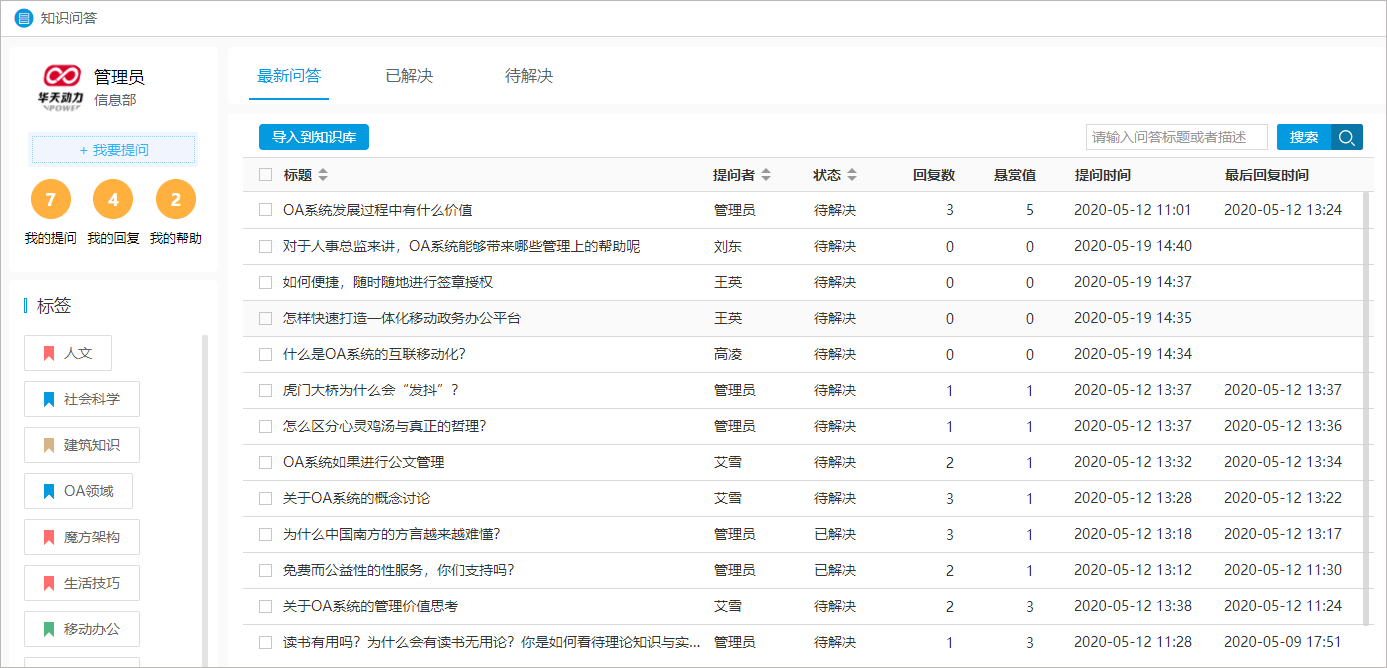Click inside the question search input field
Viewport: 1387px width, 668px height.
[x=1176, y=137]
